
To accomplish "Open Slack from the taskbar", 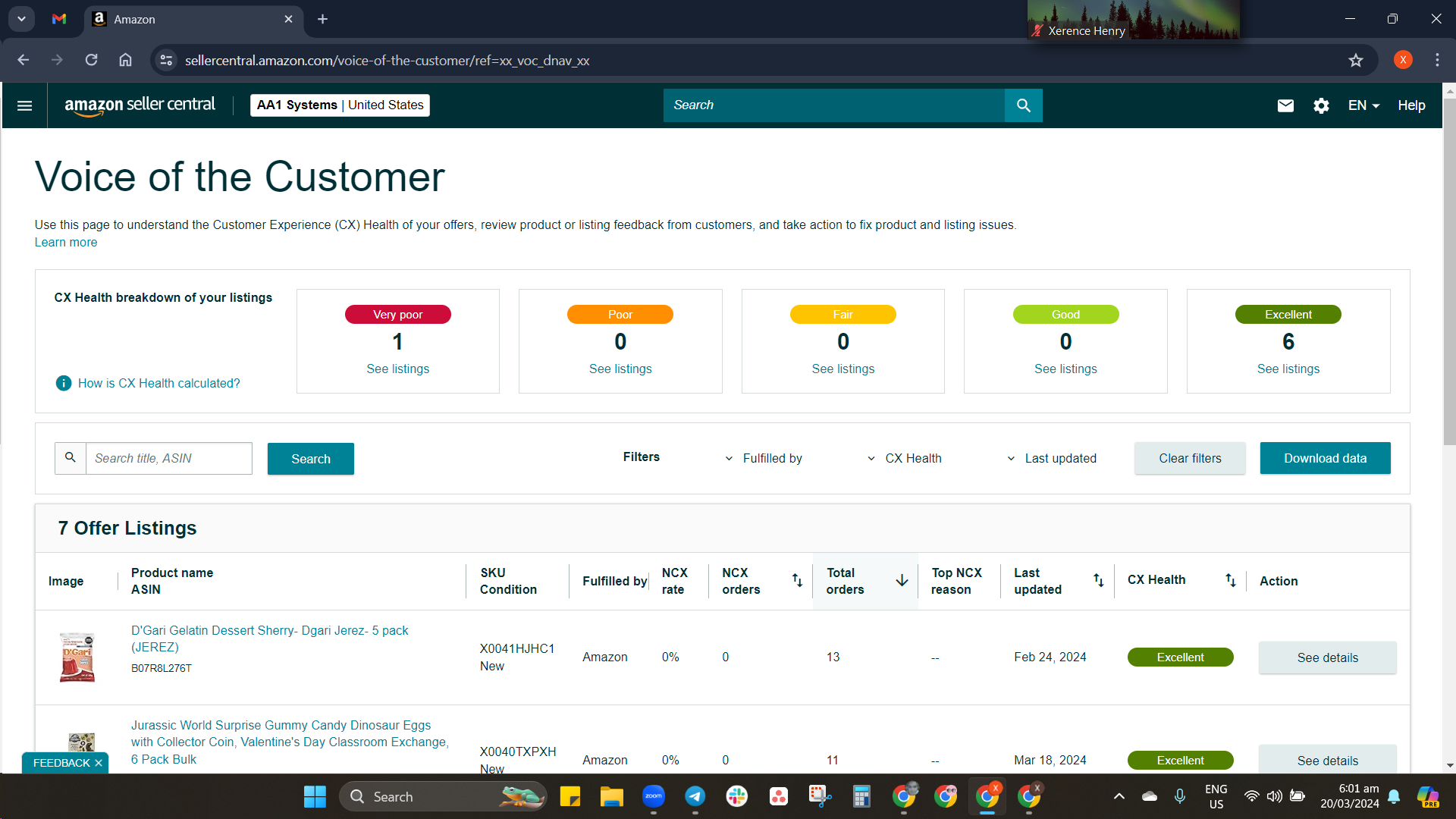I will (737, 796).
